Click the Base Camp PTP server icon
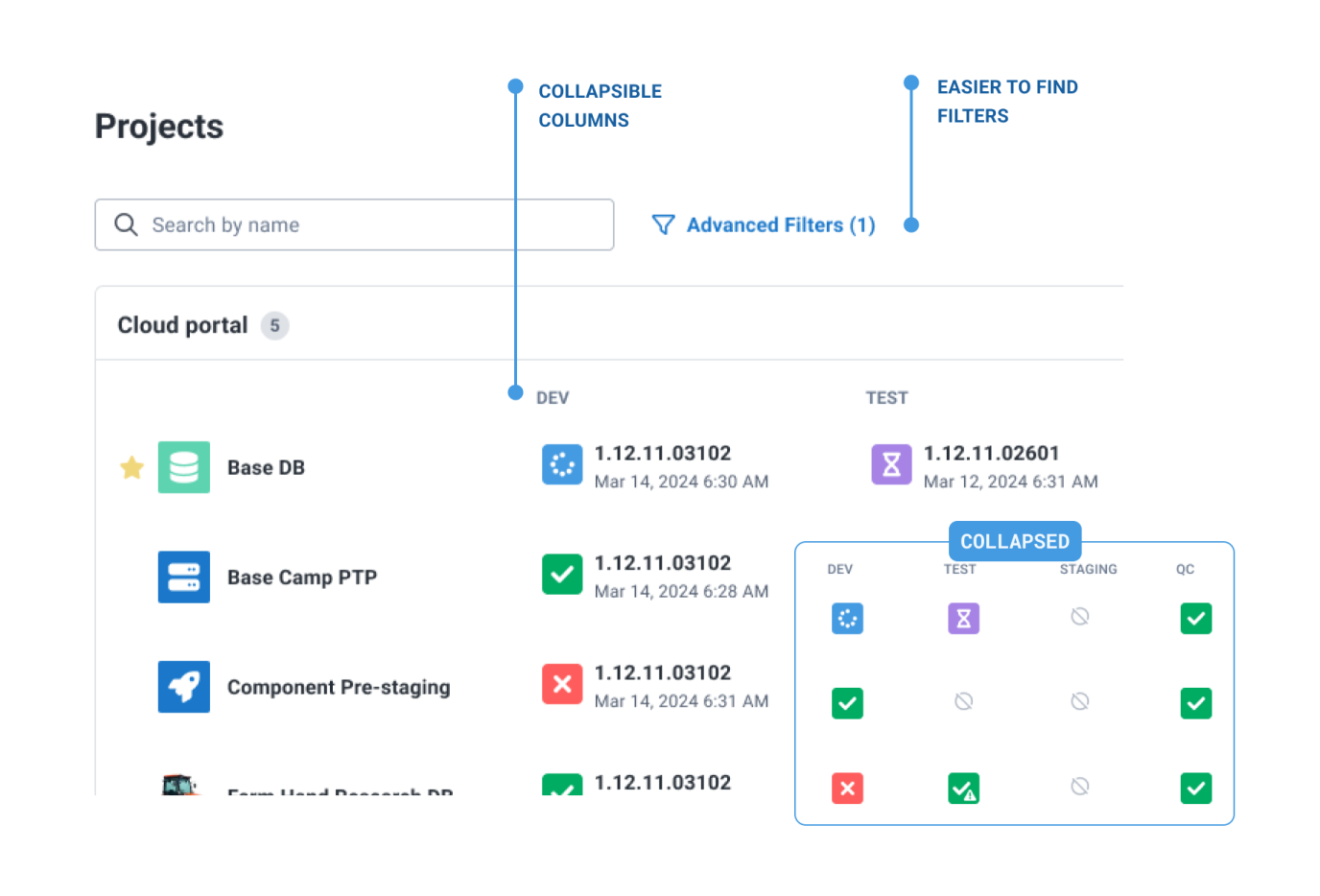The width and height of the screenshot is (1320, 896). tap(183, 577)
